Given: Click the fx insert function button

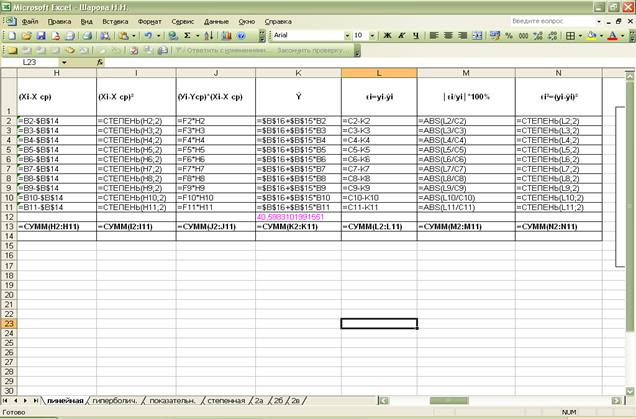Looking at the screenshot, I should coord(100,62).
